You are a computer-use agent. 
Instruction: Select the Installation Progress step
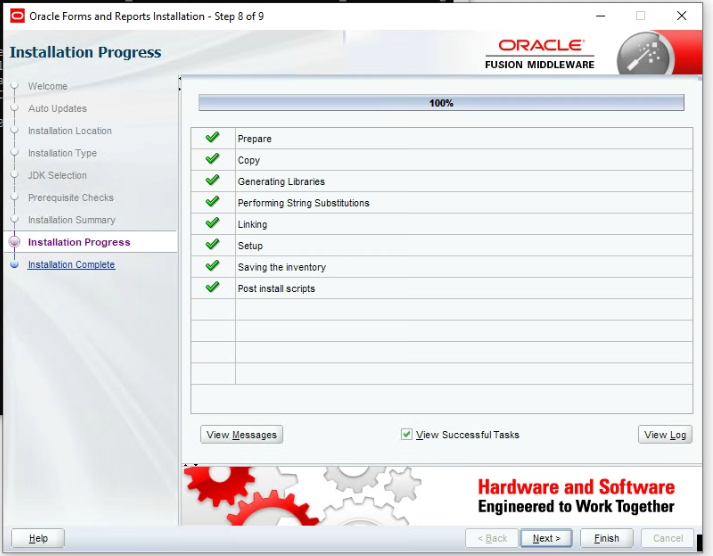click(x=79, y=242)
